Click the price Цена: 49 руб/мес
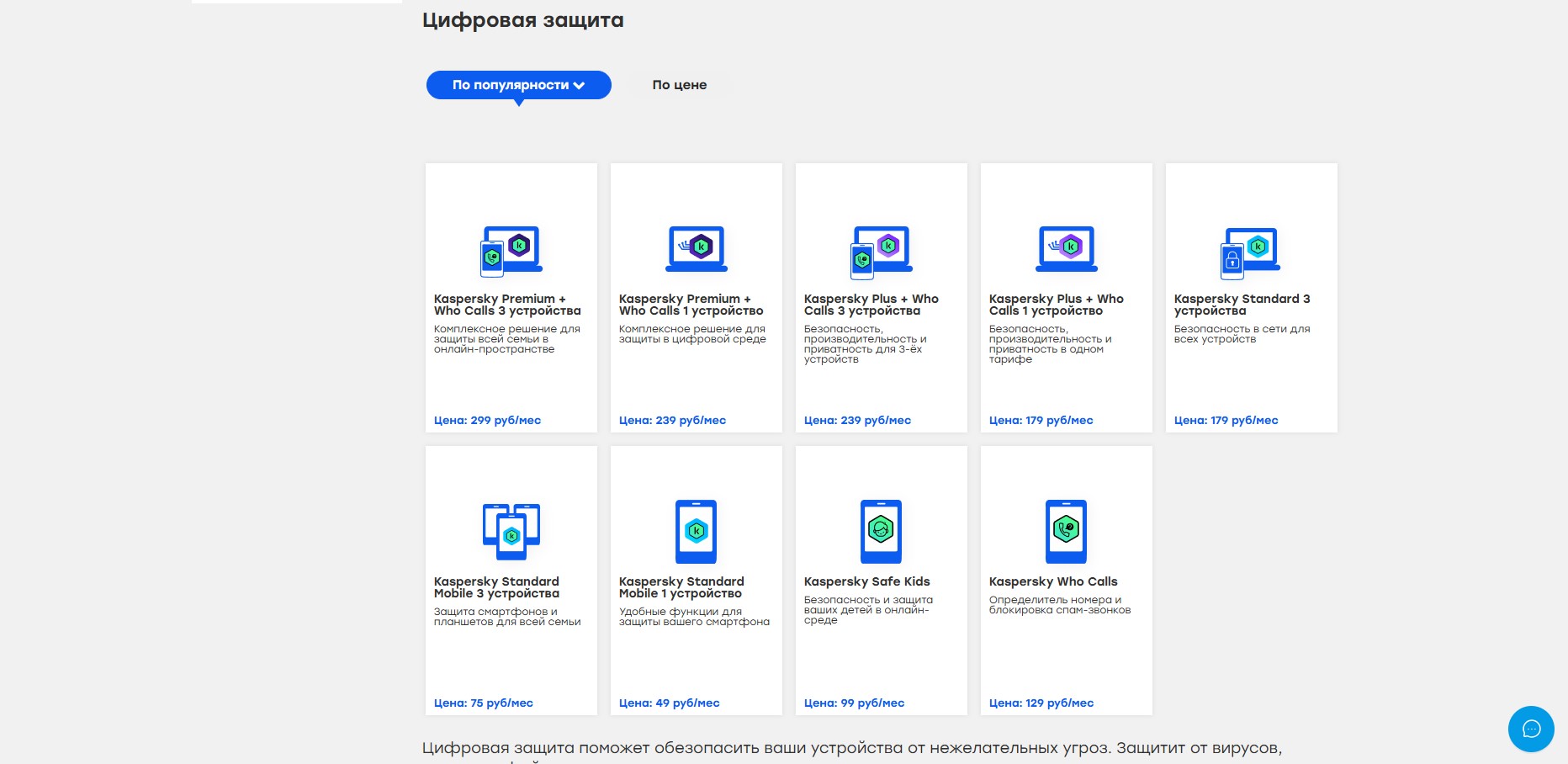1568x764 pixels. (670, 703)
